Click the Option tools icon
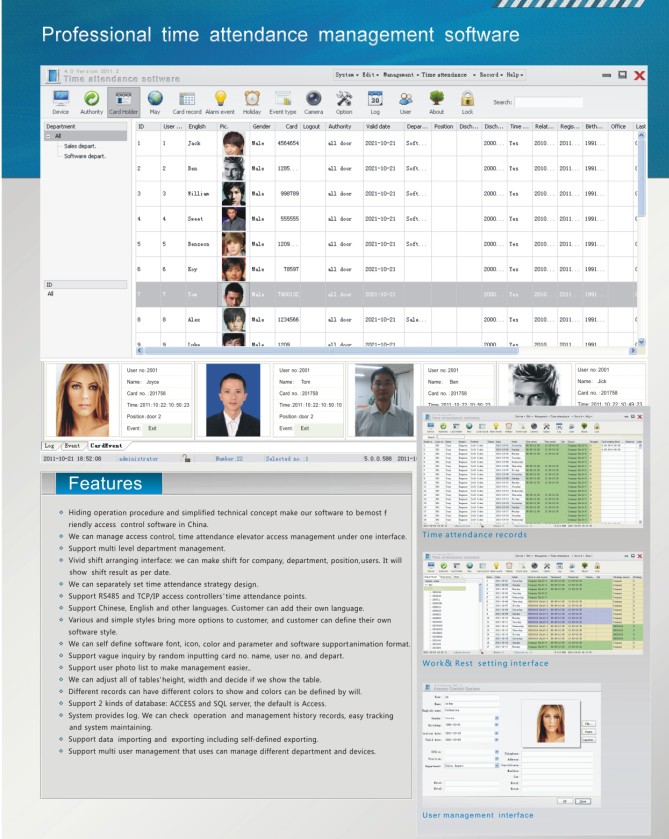 click(x=344, y=102)
